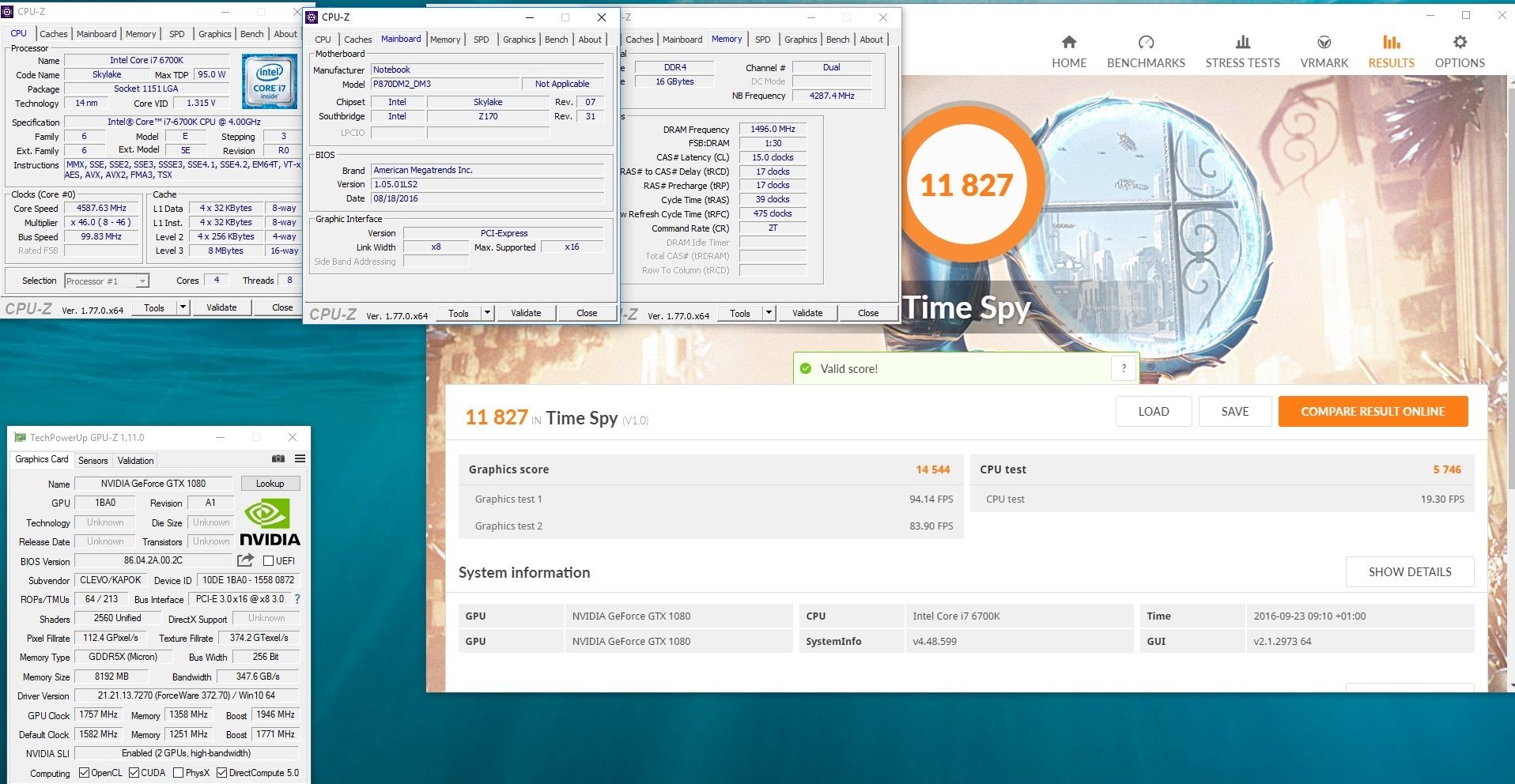The height and width of the screenshot is (784, 1515).
Task: Click the Intel Core i7 badge in CPU-Z
Action: coord(269,81)
